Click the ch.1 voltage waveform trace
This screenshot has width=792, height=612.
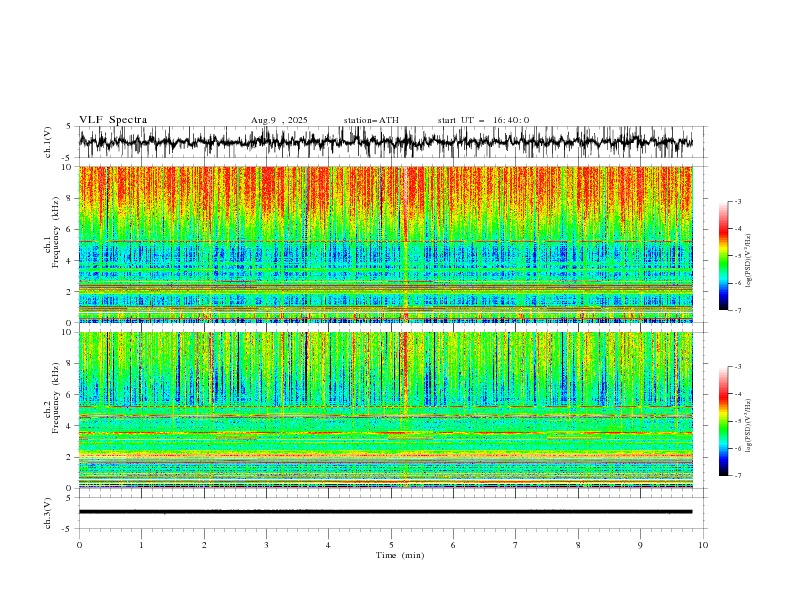[x=385, y=142]
